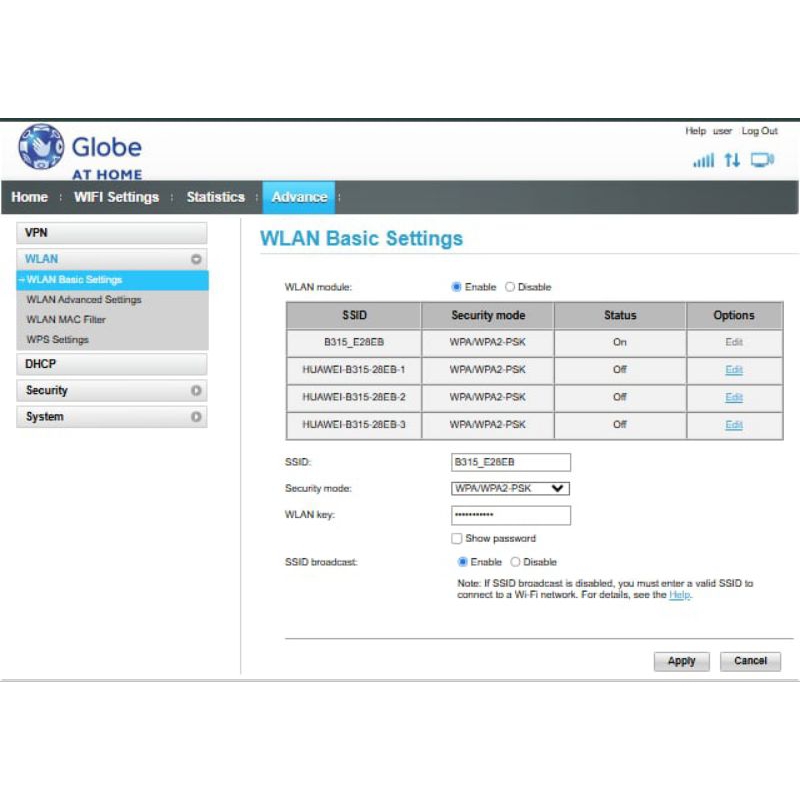Click inside the SSID text field

click(x=510, y=462)
